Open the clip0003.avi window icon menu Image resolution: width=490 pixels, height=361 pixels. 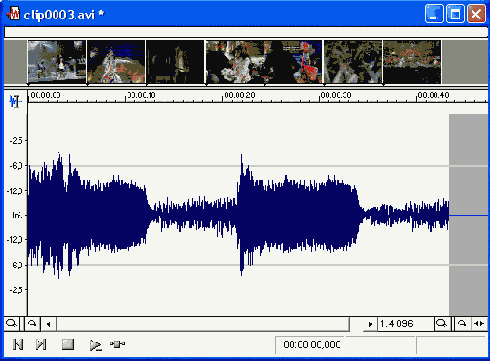coord(13,14)
